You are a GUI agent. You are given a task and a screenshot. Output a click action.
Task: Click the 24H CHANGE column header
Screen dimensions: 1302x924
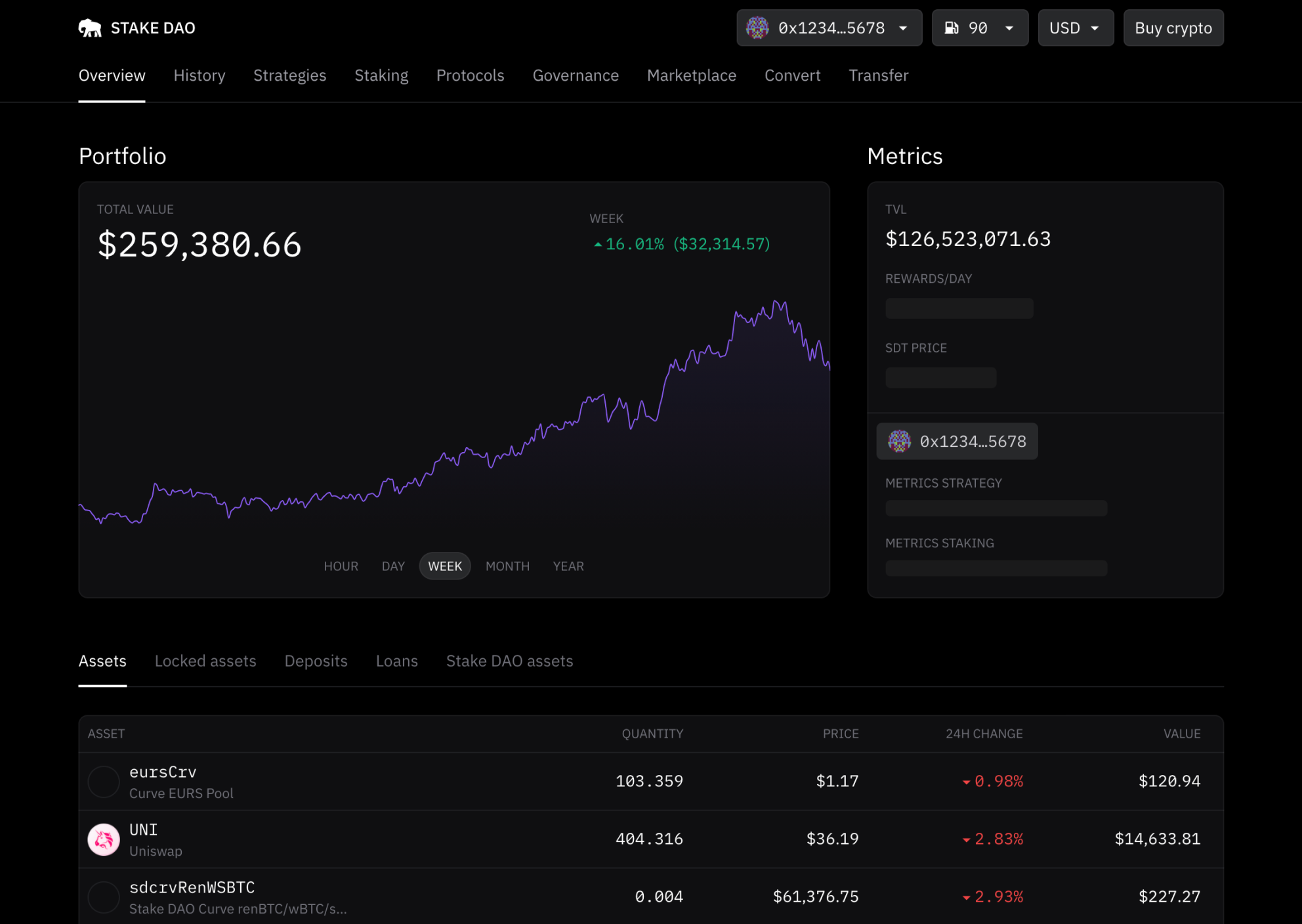984,734
